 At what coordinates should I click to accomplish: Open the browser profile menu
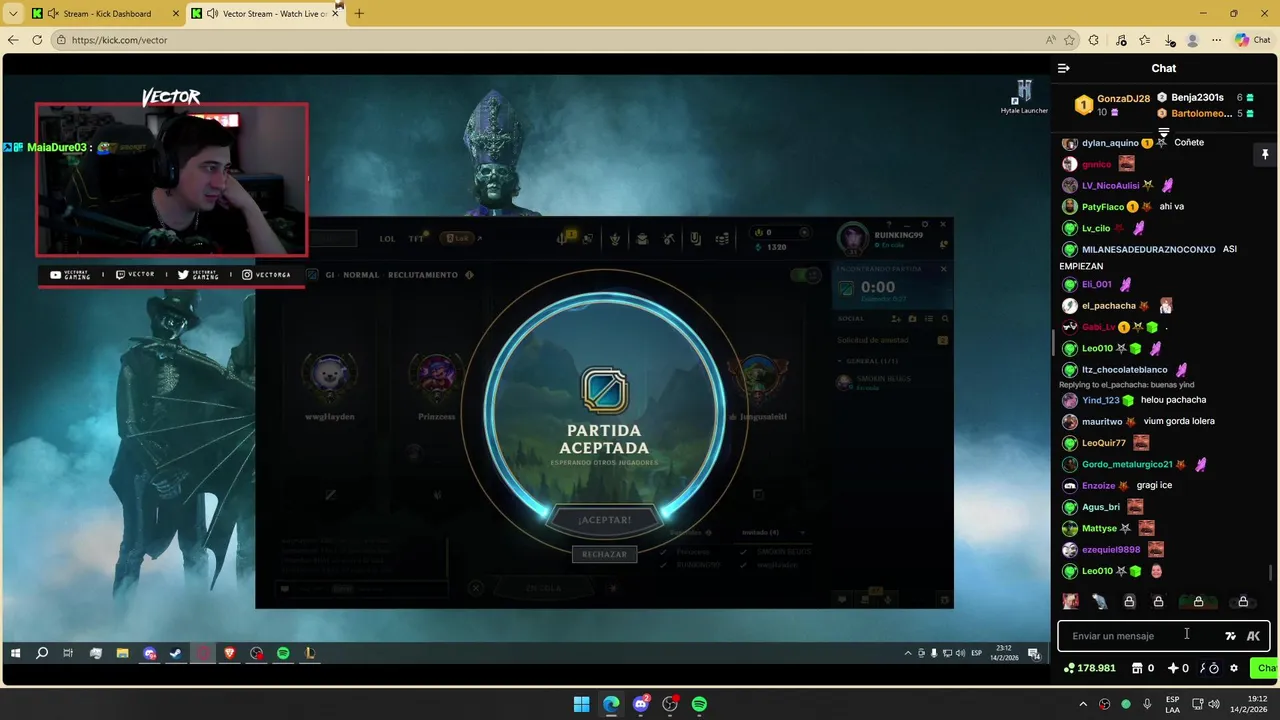point(1192,40)
